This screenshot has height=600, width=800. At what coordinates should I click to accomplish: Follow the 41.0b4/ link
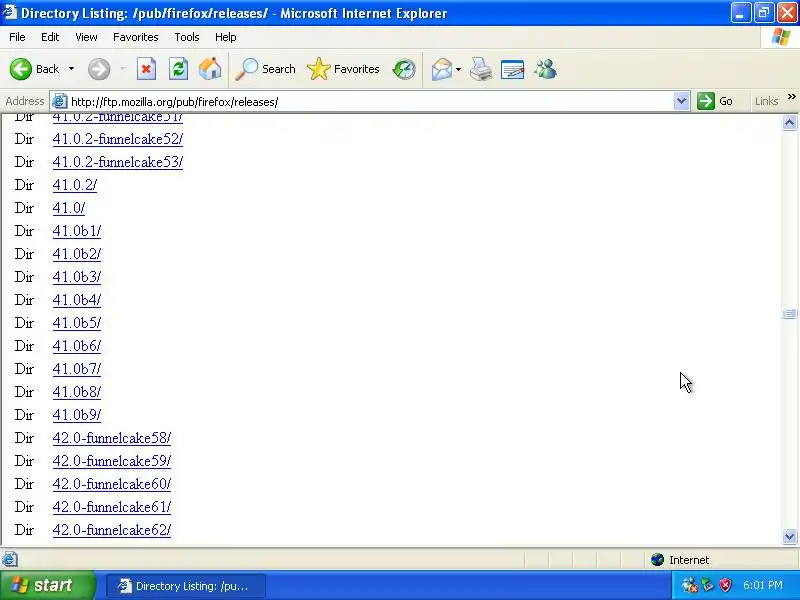(x=77, y=299)
